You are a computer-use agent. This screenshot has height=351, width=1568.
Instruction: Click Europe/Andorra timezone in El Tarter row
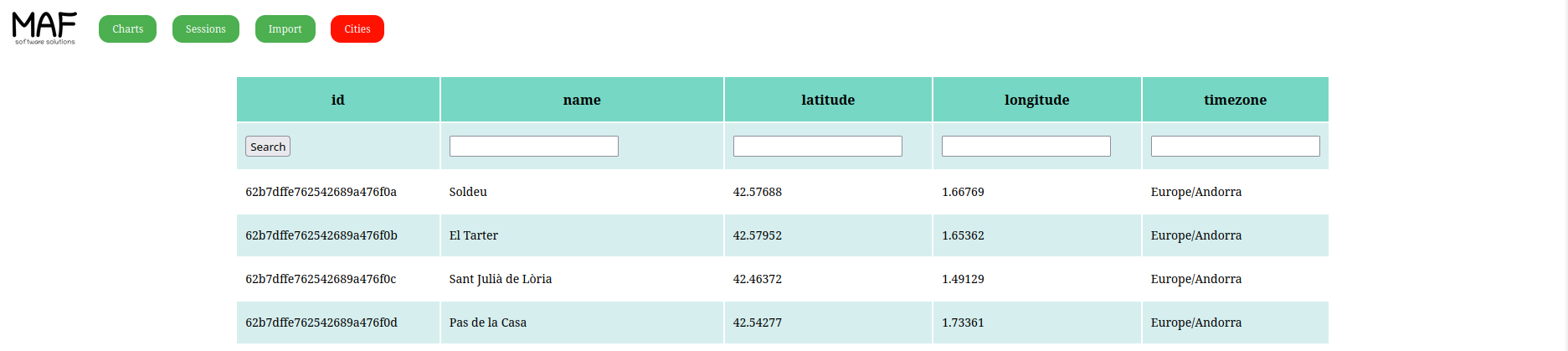1196,235
